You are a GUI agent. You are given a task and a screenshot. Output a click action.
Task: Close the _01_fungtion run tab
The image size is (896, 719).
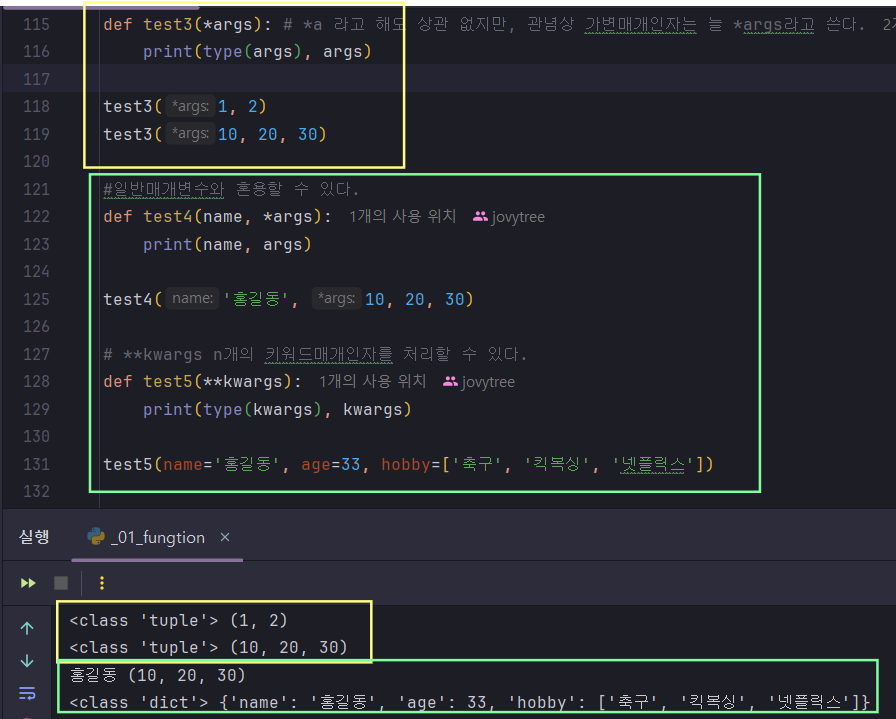pyautogui.click(x=225, y=537)
